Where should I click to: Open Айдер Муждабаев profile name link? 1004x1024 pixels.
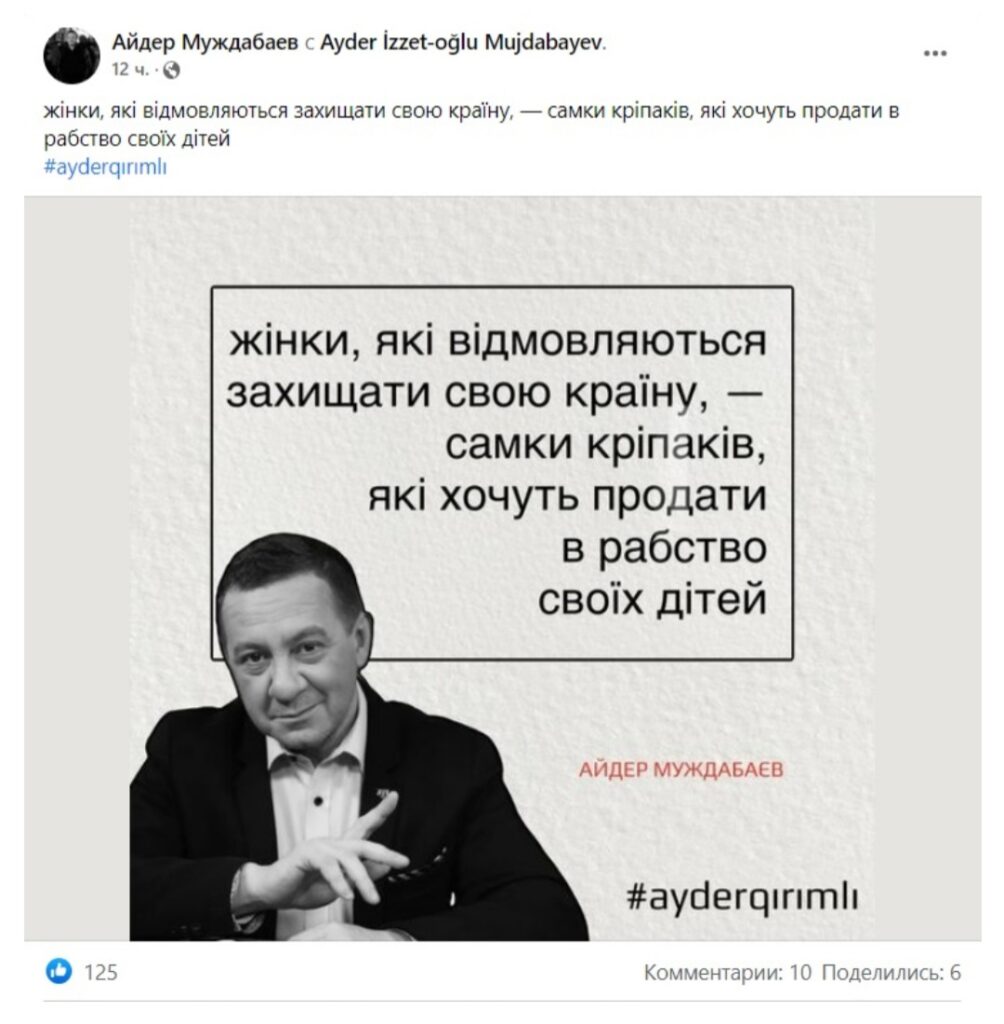[x=205, y=42]
